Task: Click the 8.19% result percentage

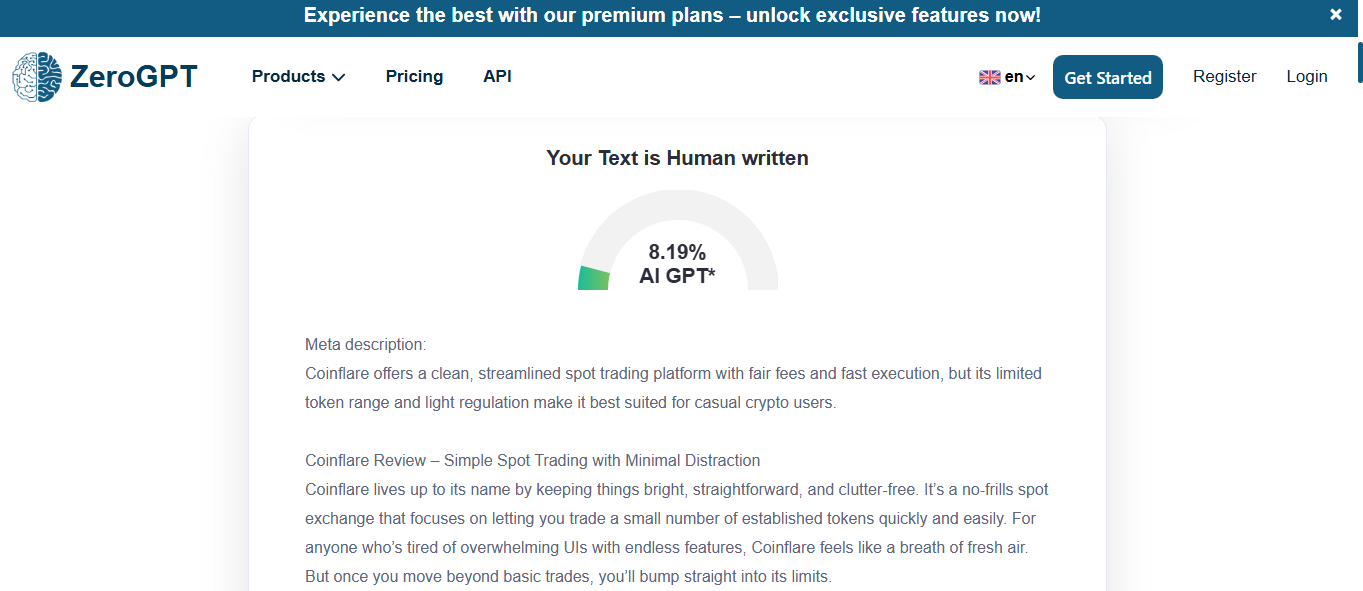Action: point(677,252)
